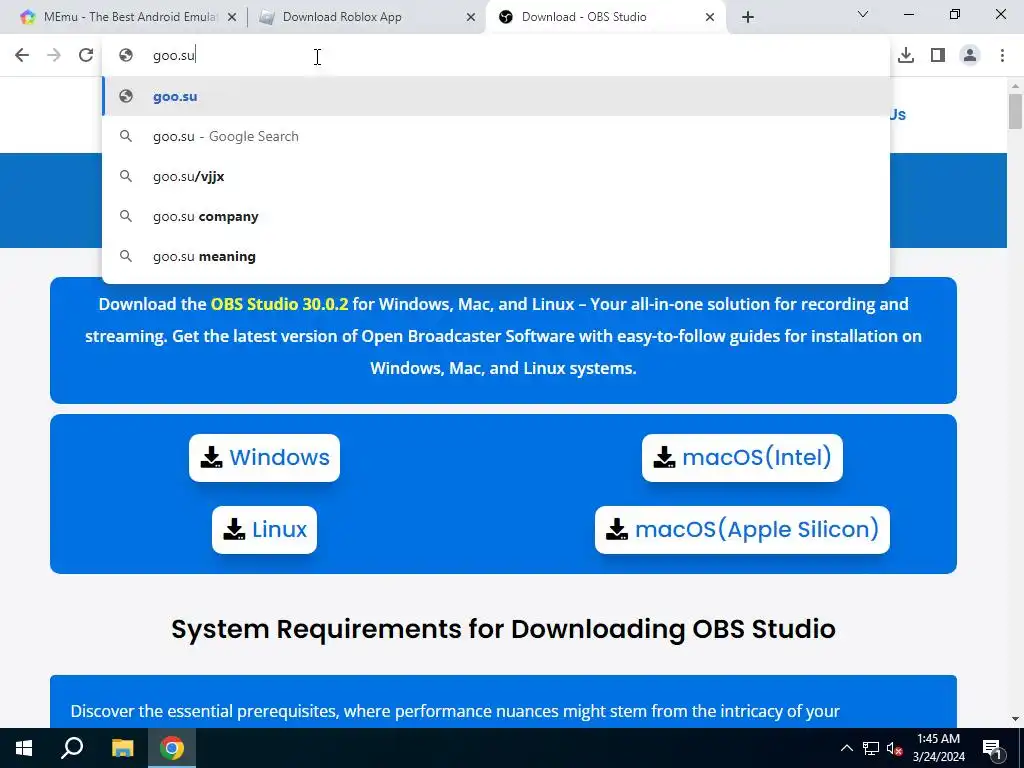Select the goo.su URL suggestion
The width and height of the screenshot is (1024, 768).
point(496,97)
